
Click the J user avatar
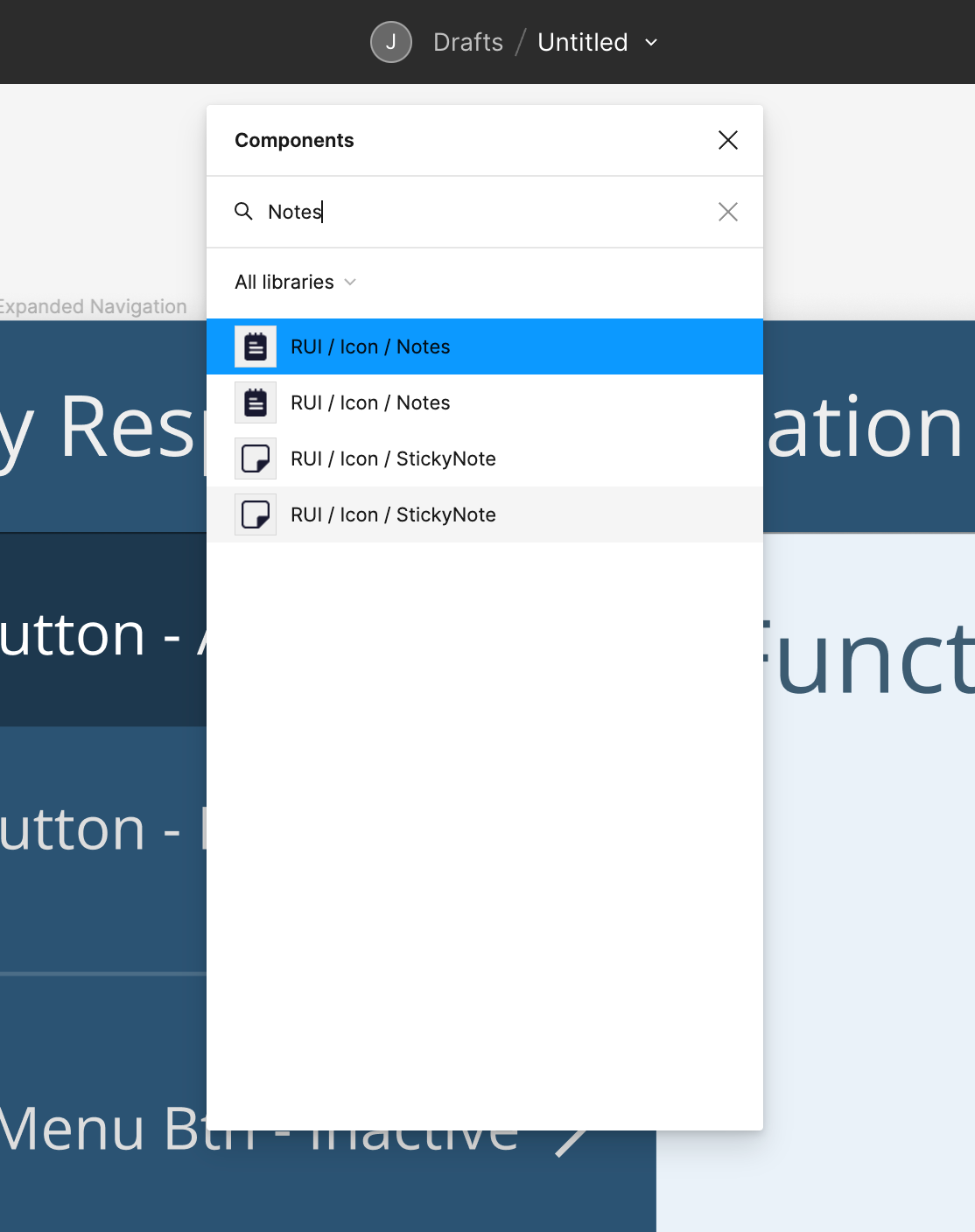(x=390, y=42)
